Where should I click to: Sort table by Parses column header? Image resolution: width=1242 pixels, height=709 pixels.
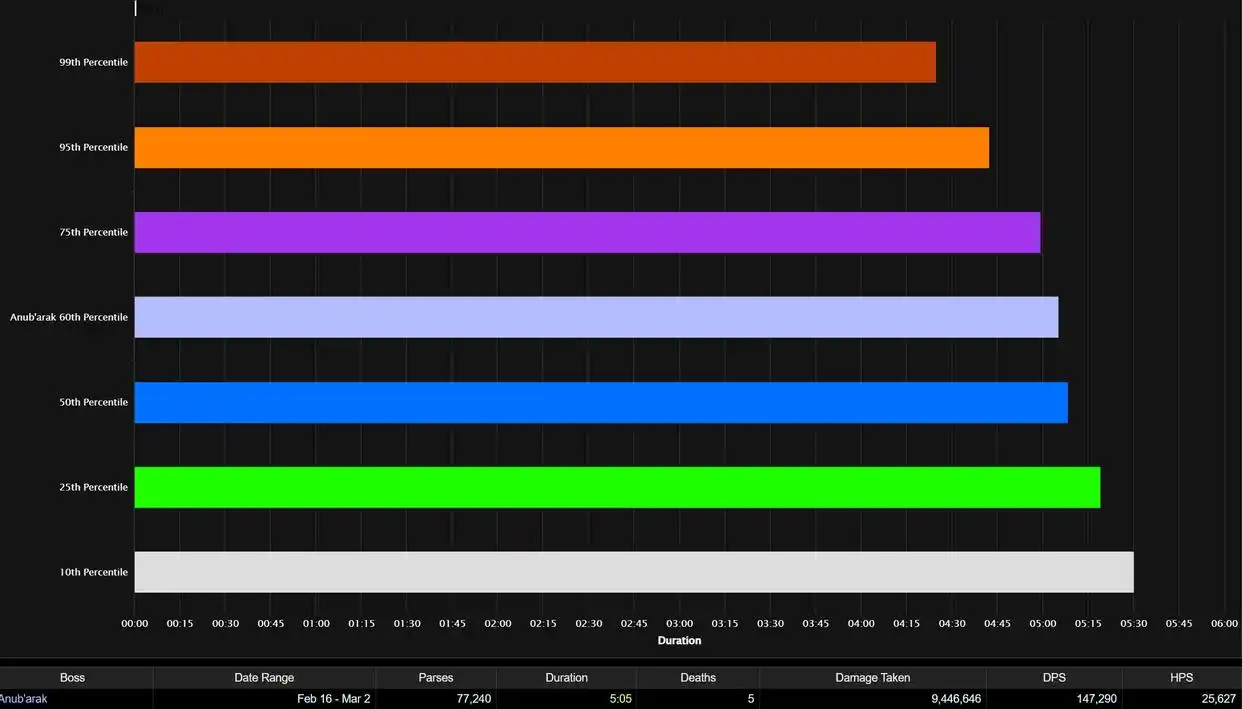(436, 678)
